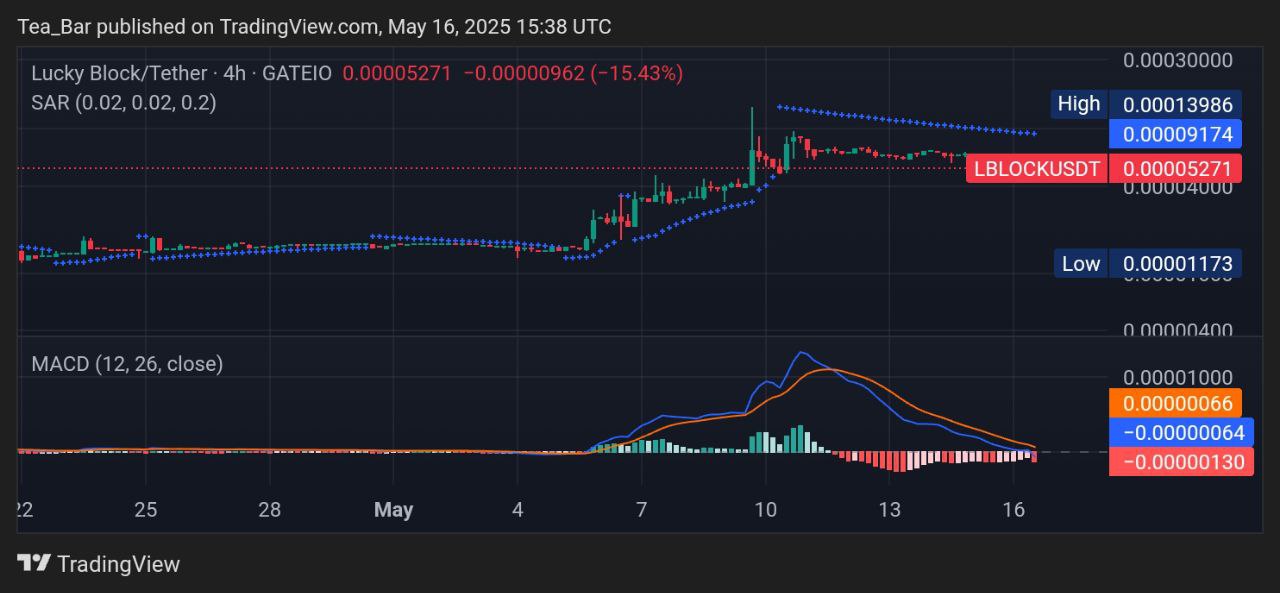Click the 7 date on time axis
The height and width of the screenshot is (593, 1280).
(x=641, y=510)
